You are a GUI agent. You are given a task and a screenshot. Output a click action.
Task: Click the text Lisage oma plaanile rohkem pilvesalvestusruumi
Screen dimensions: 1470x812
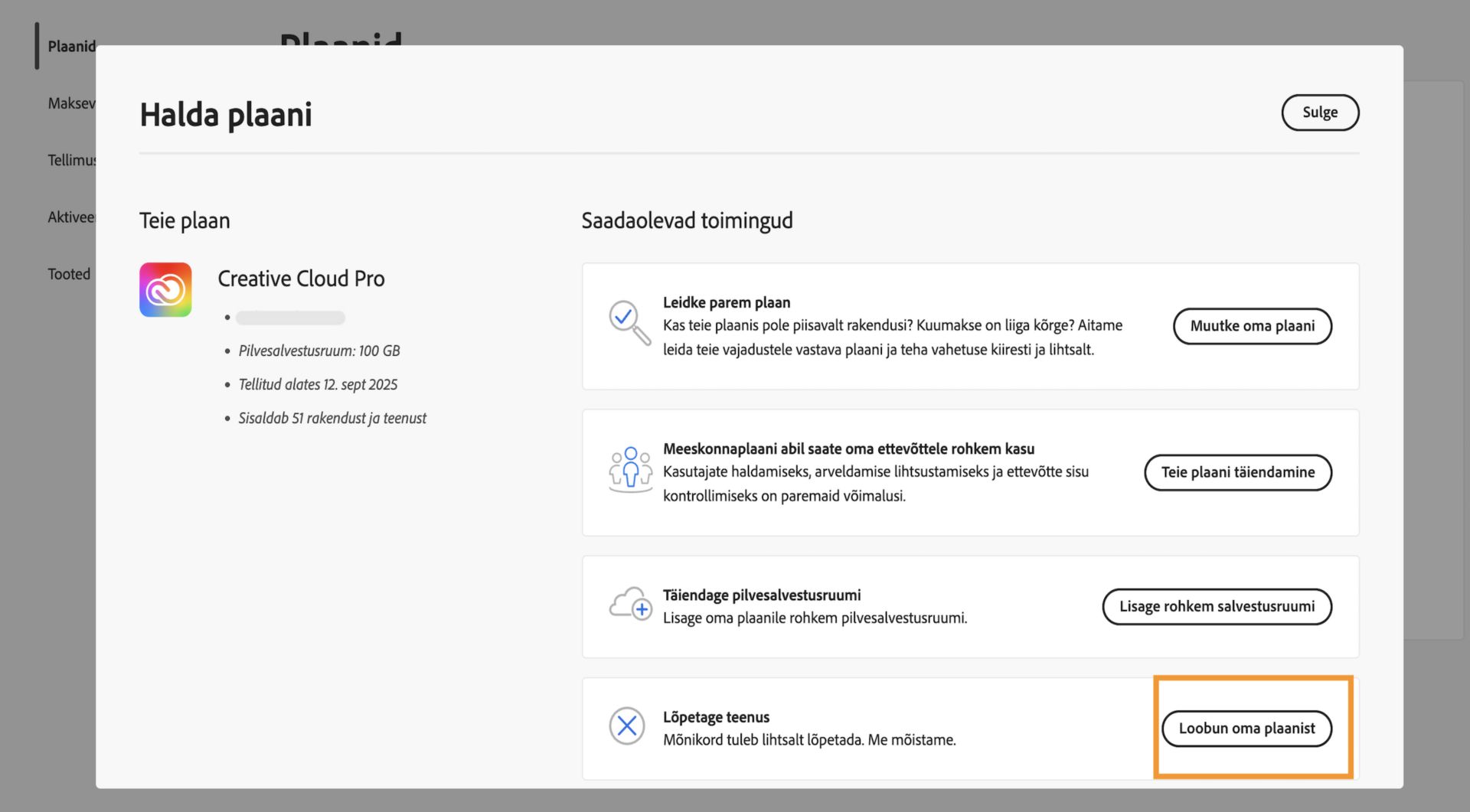click(815, 618)
